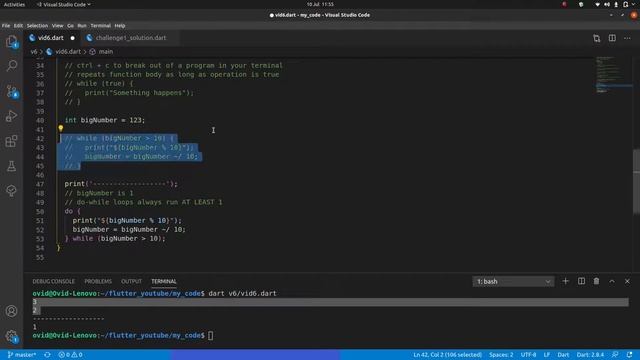Open the clock showing 10 Jul 11:55

[320, 4]
